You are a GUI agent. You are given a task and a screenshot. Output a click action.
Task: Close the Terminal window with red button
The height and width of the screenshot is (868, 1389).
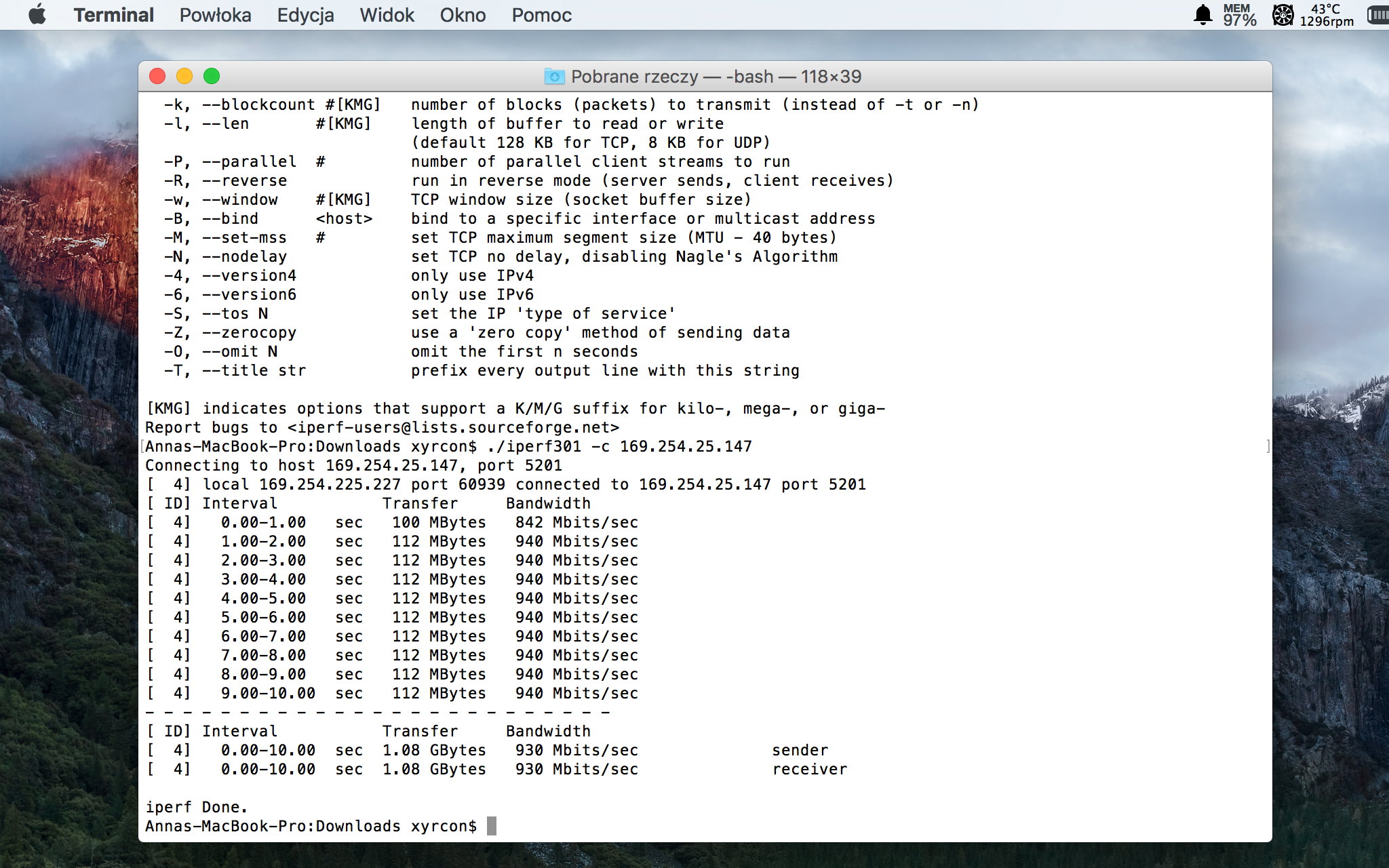coord(157,76)
